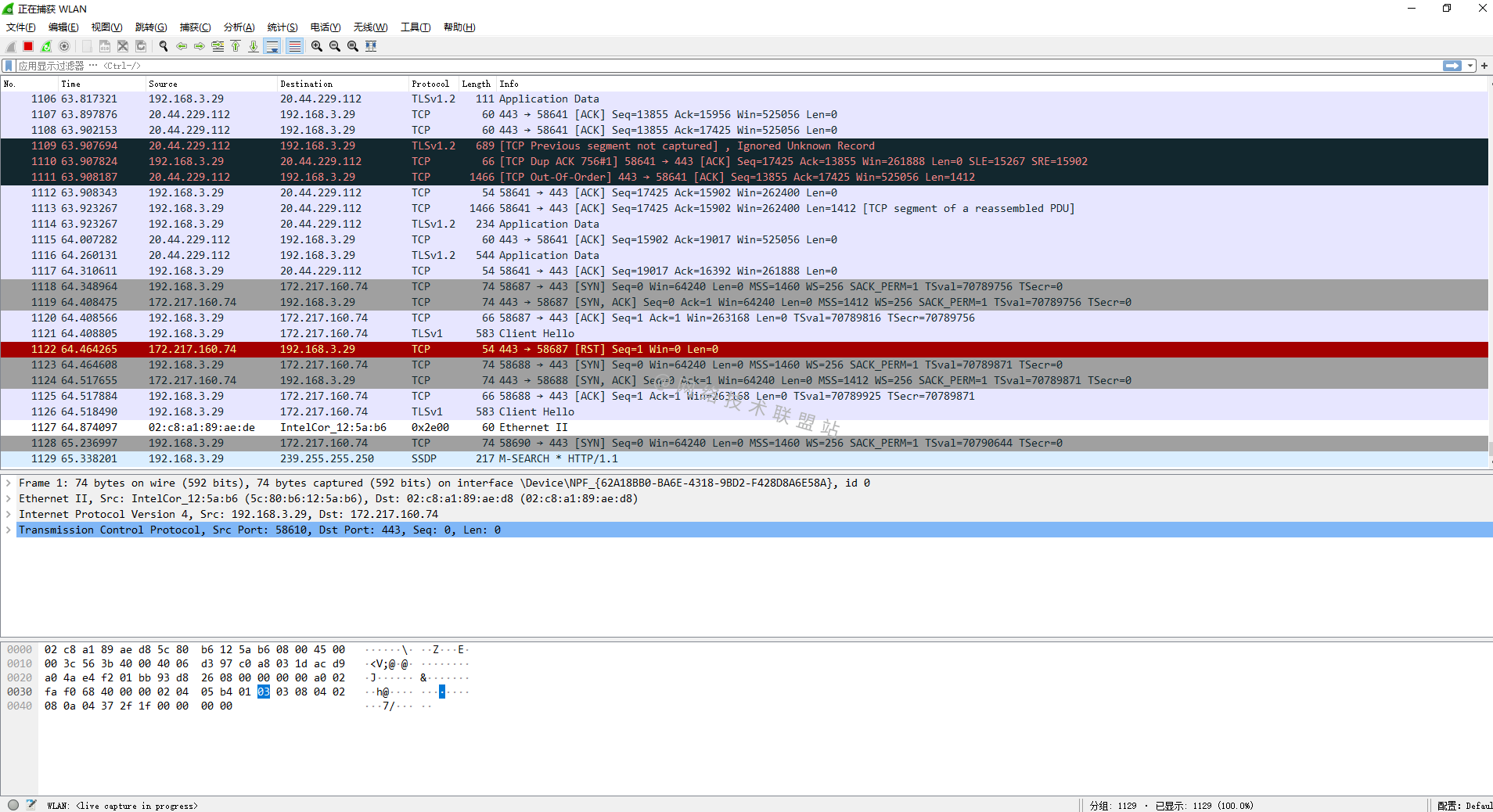The image size is (1493, 812).
Task: Sort by the Protocol column header
Action: pos(434,84)
